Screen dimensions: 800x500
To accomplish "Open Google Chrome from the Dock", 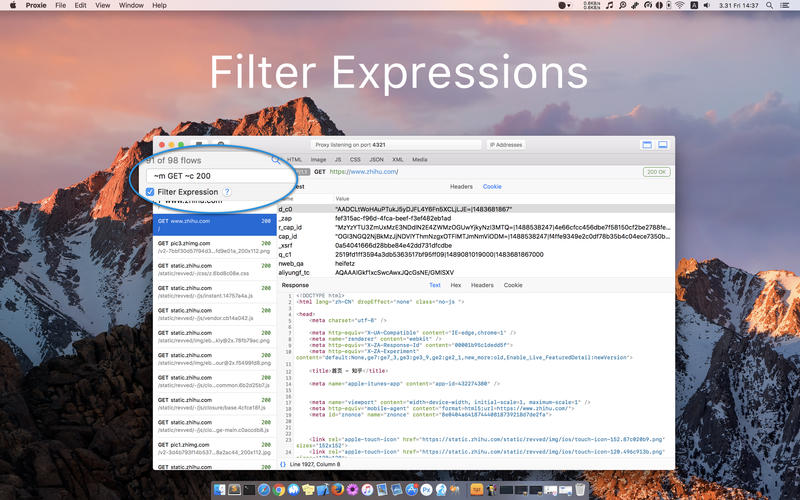I will tap(279, 490).
